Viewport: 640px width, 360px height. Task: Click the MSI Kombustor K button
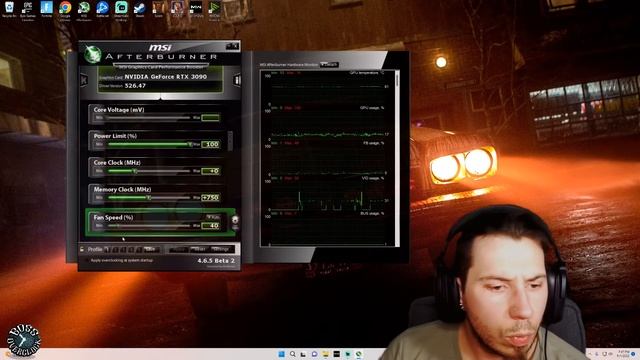pos(84,80)
